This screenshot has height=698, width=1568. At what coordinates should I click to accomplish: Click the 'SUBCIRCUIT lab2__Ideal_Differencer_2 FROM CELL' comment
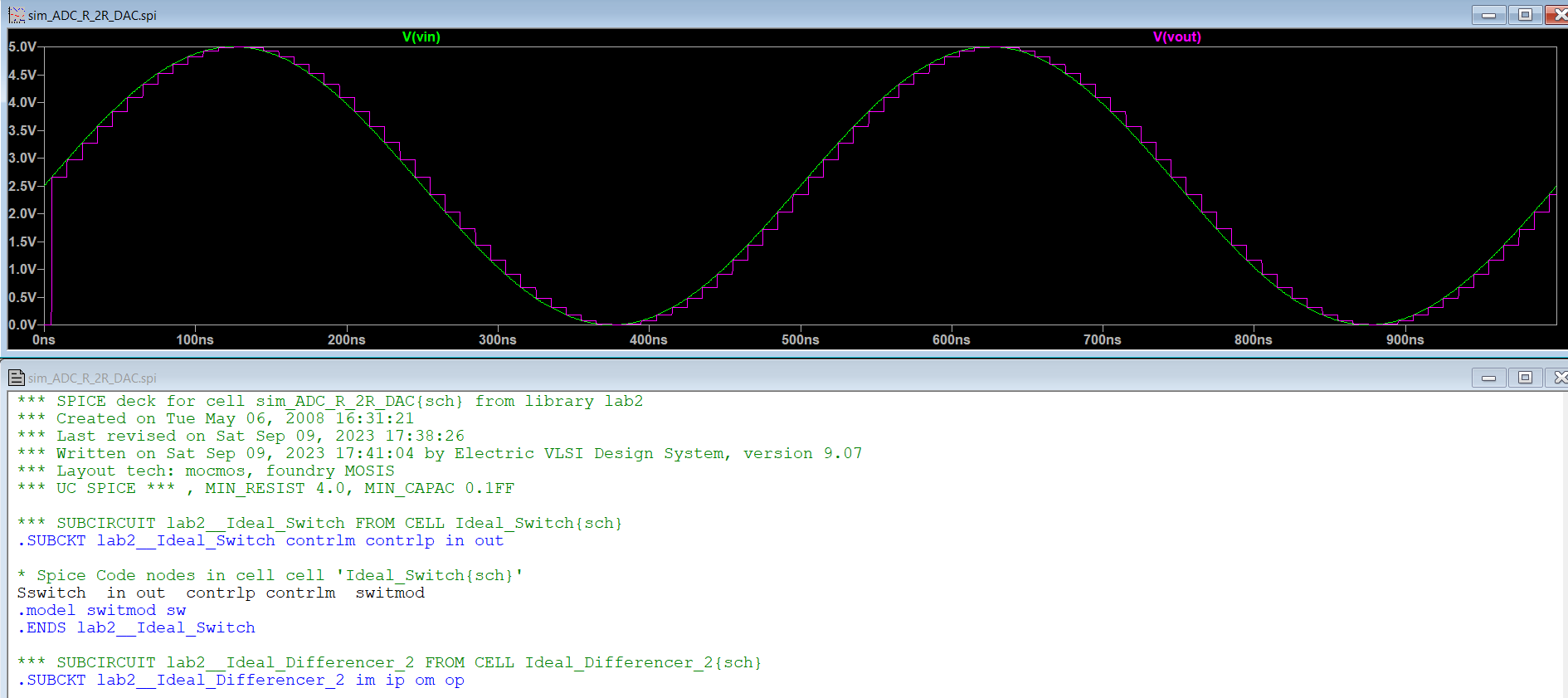pyautogui.click(x=390, y=663)
